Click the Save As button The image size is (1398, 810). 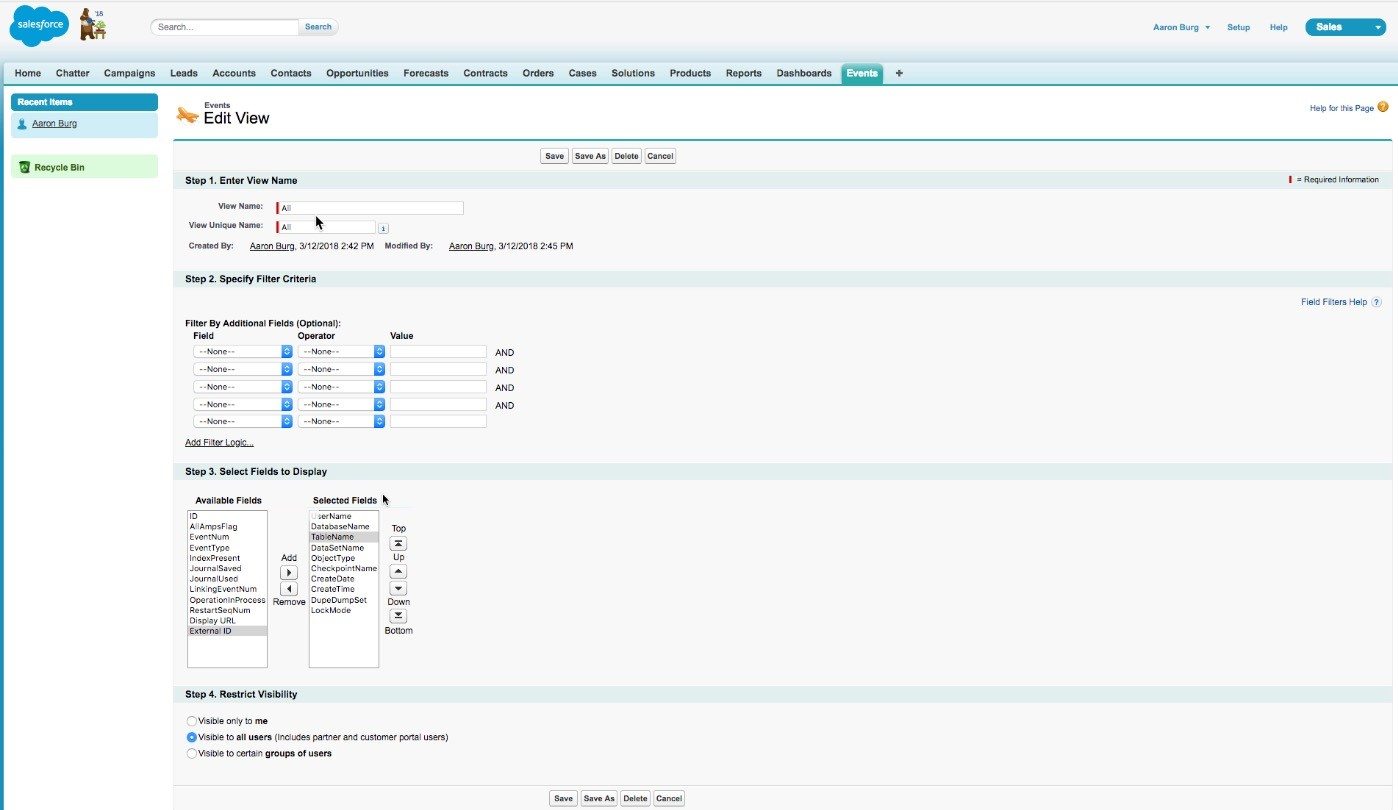pos(590,156)
